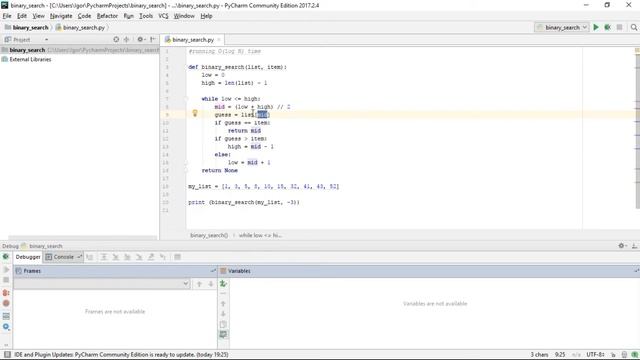Viewport: 640px width, 360px height.
Task: Click the Resume Program icon in debug sidebar
Action: coord(6,270)
